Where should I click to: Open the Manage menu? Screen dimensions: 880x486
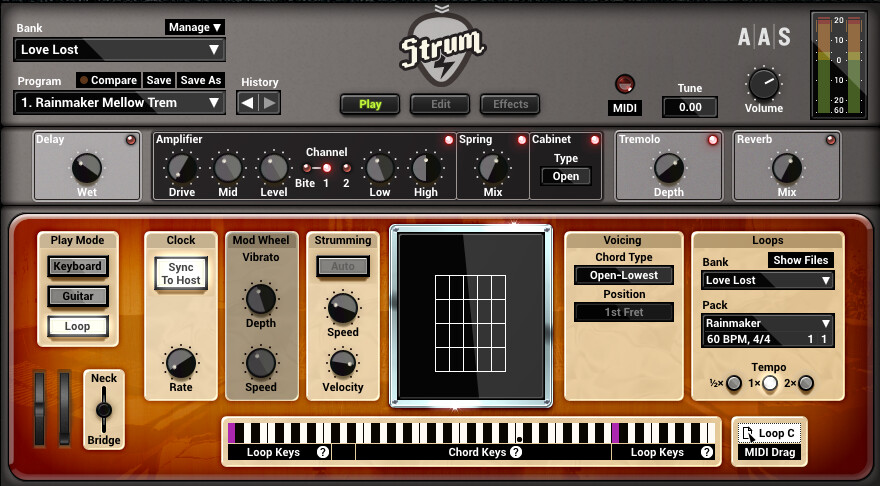195,27
